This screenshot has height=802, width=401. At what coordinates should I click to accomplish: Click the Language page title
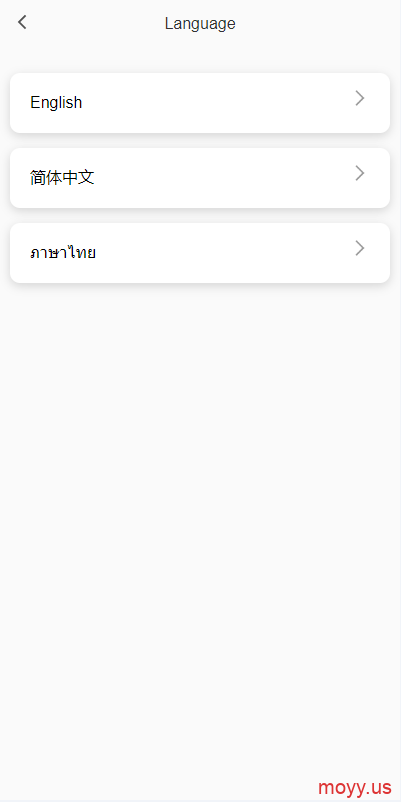[x=200, y=24]
